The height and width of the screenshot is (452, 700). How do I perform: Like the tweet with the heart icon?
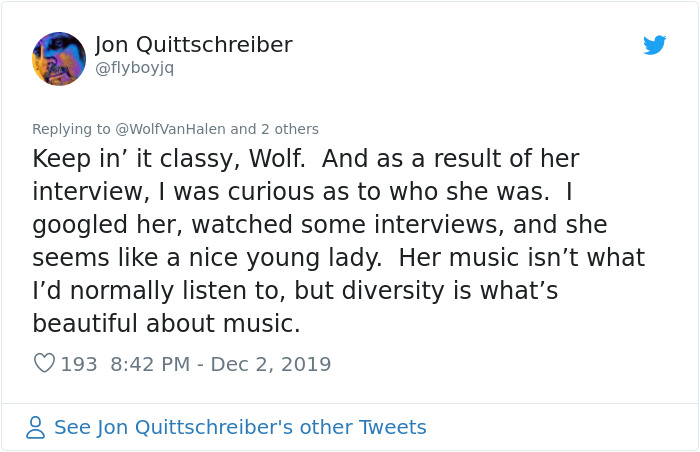44,364
